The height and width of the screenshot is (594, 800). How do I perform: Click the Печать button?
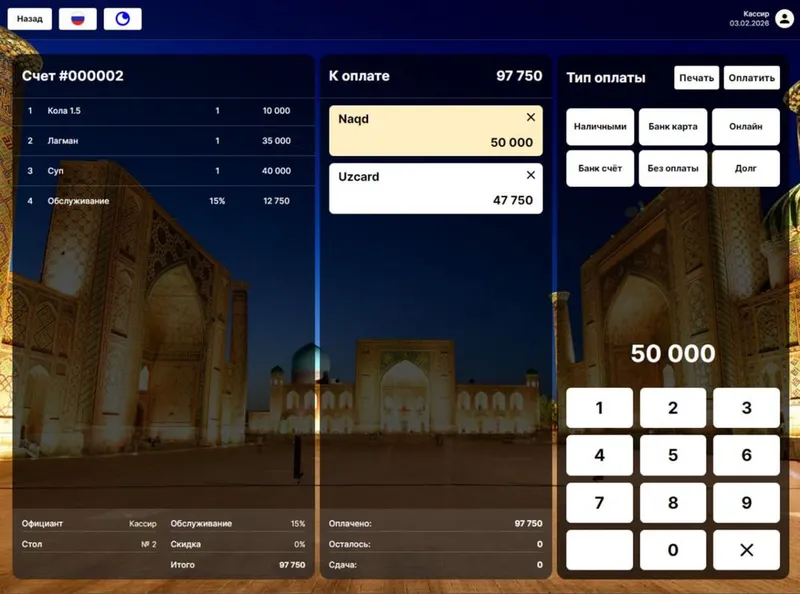(696, 78)
